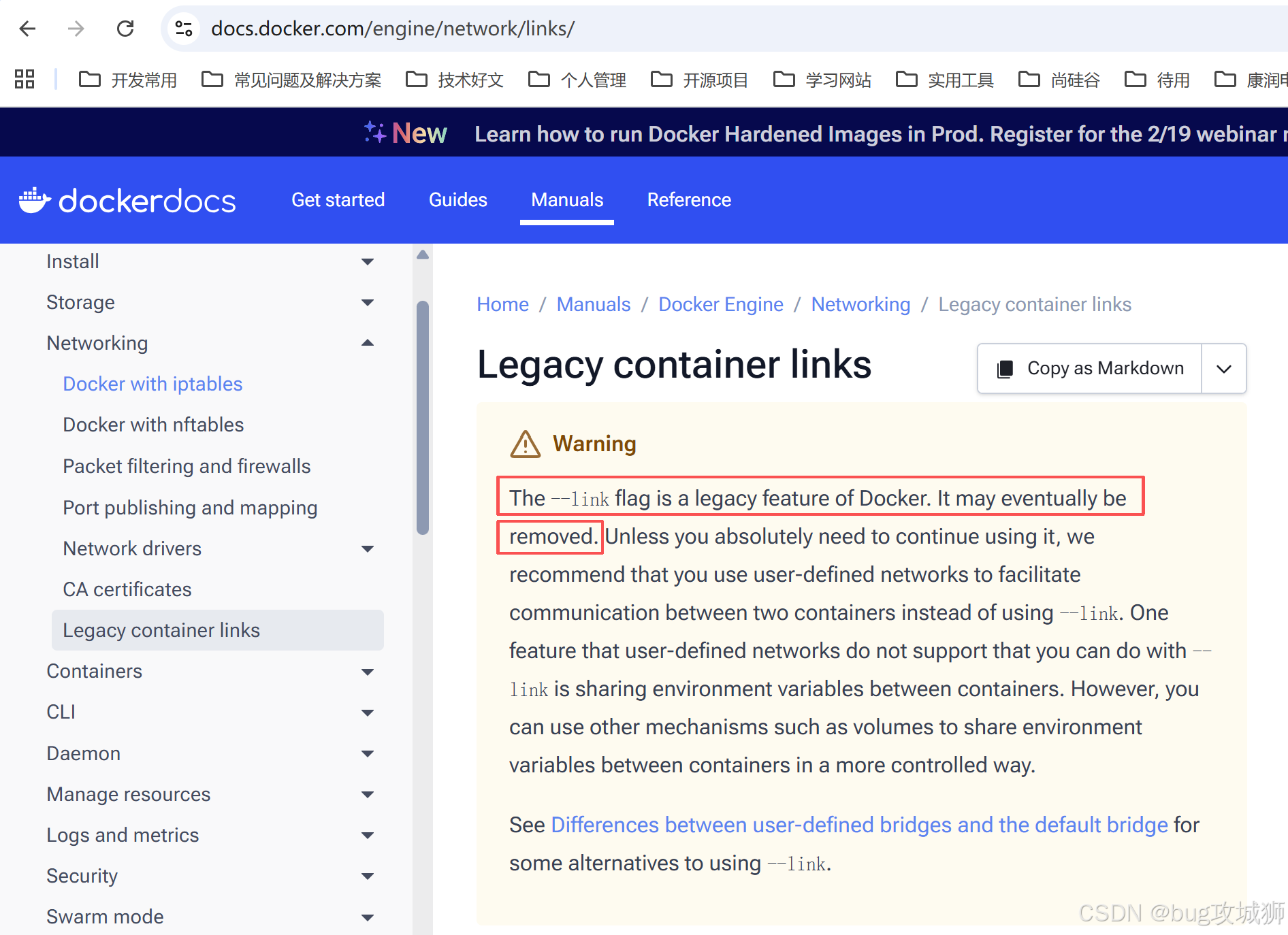Click the Install sidebar label
This screenshot has height=935, width=1288.
73,261
